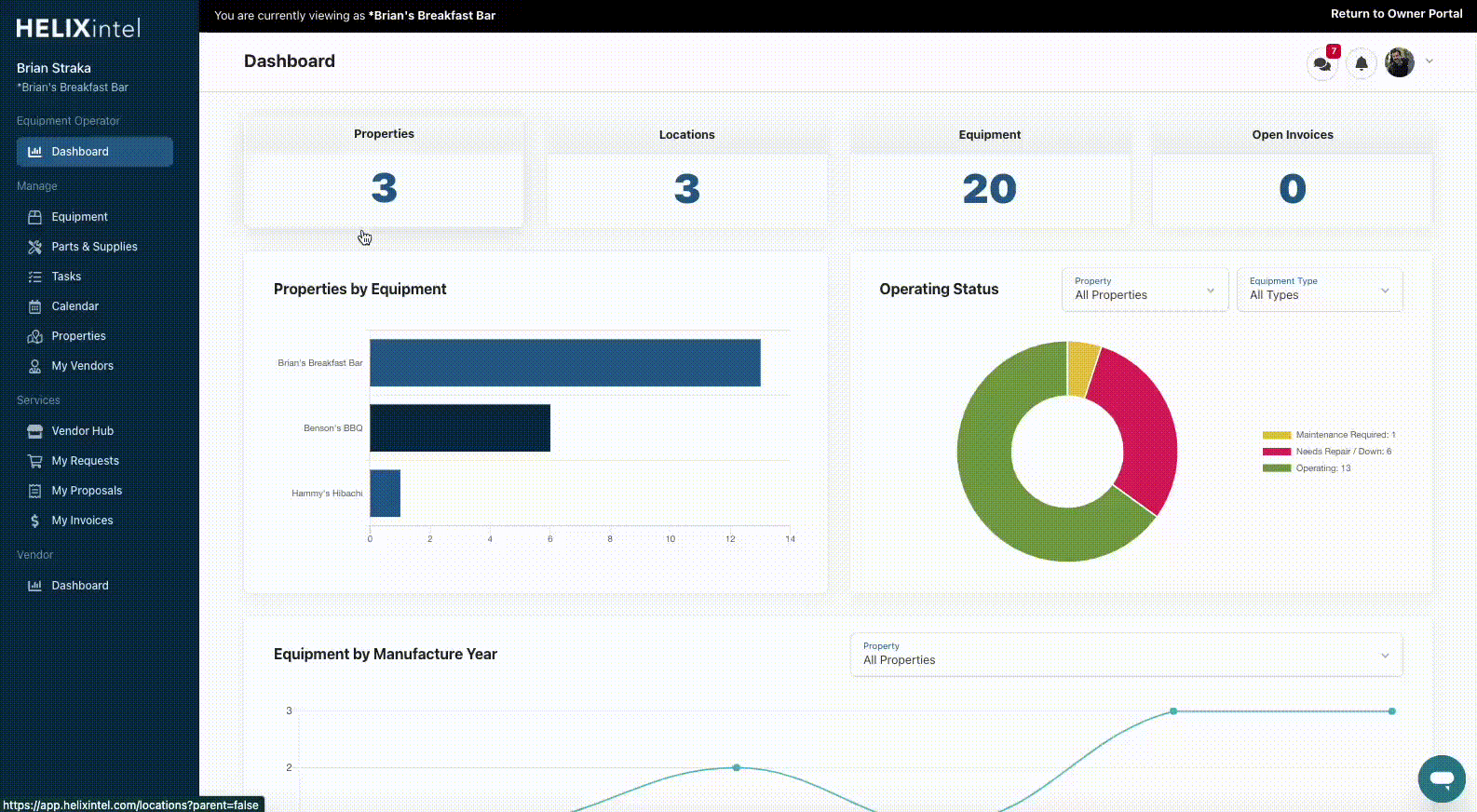Image resolution: width=1477 pixels, height=812 pixels.
Task: Open Equipment in the Manage menu
Action: 94,217
